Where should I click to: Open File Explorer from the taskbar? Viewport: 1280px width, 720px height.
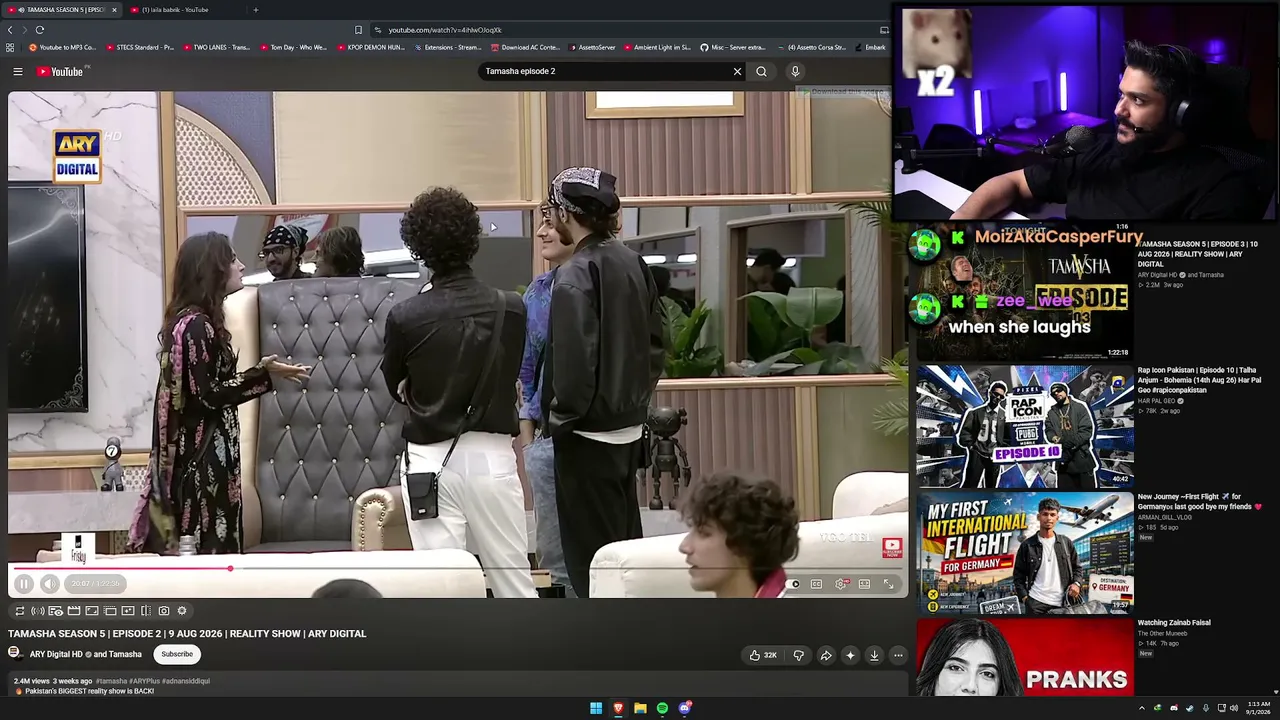coord(640,708)
